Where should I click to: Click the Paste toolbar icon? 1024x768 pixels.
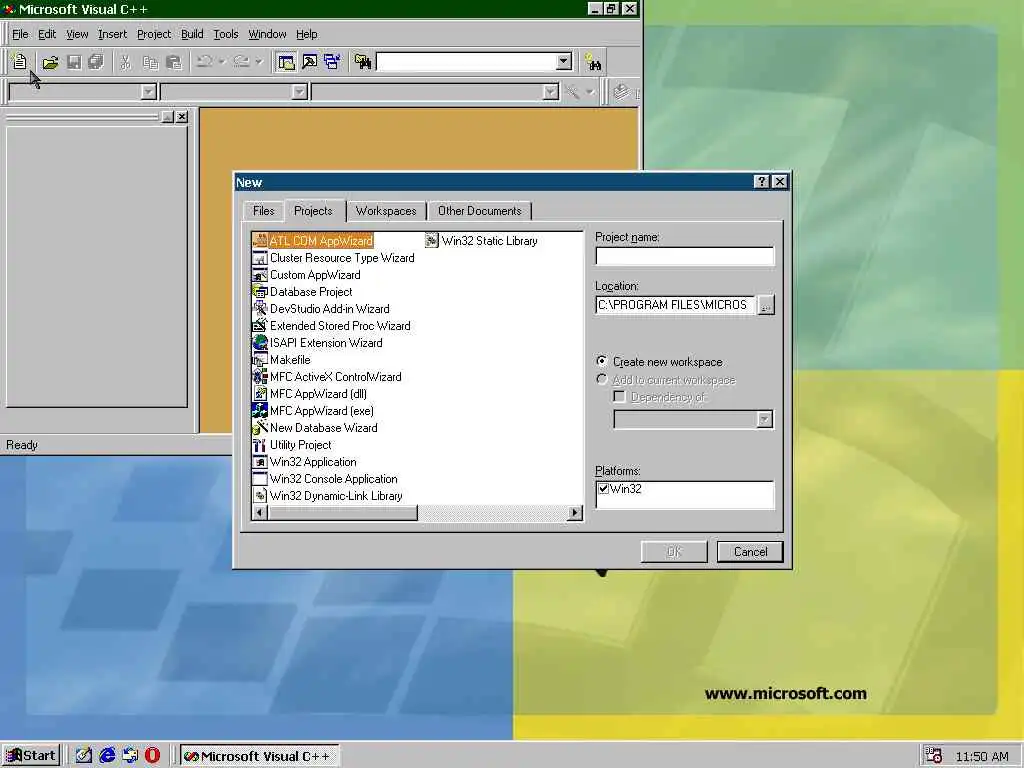[x=174, y=62]
